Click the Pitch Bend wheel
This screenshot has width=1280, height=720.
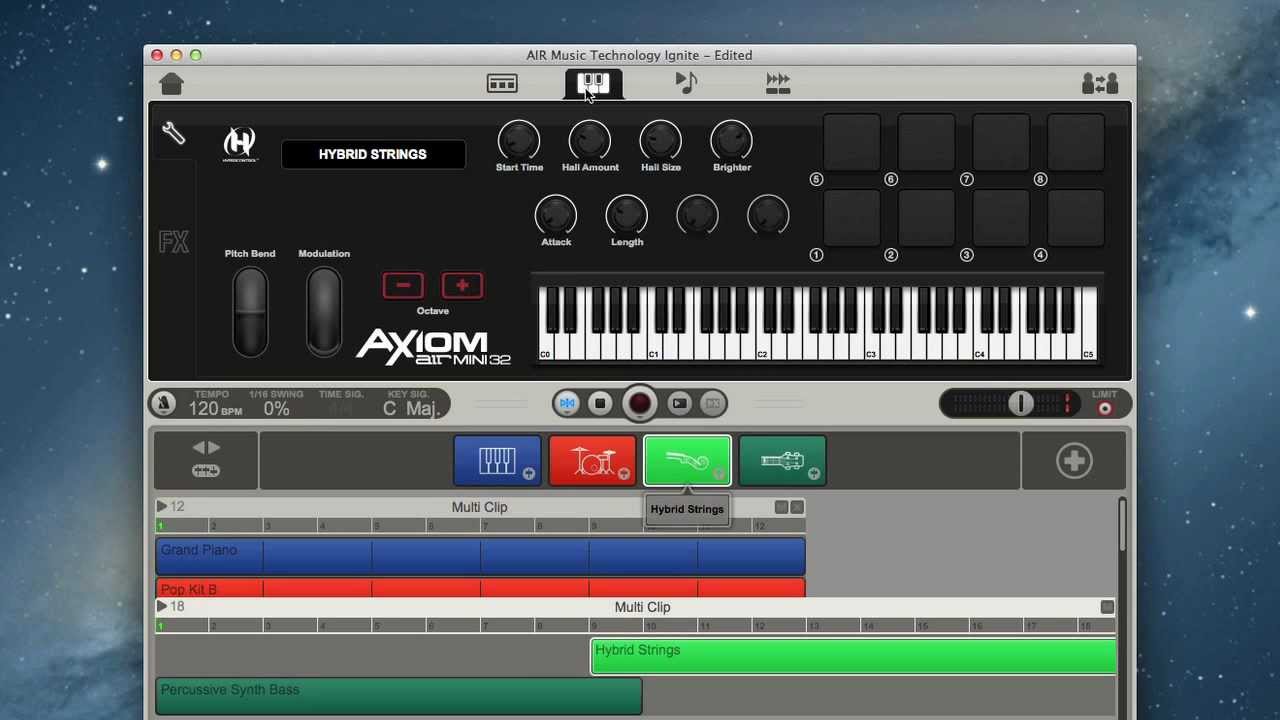250,310
